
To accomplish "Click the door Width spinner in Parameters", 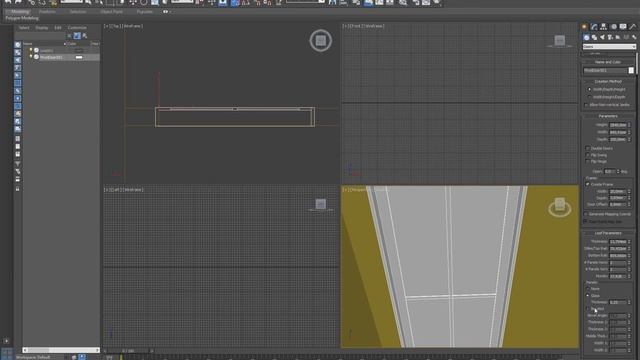I will click(x=629, y=132).
